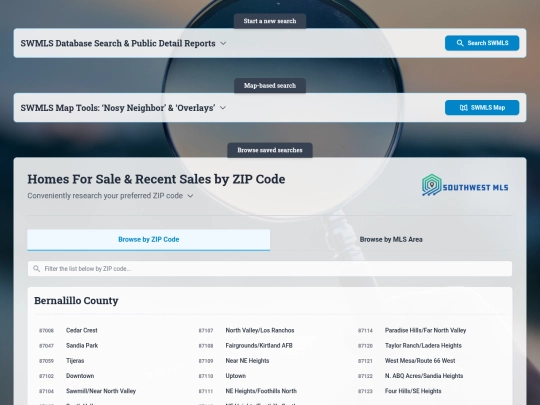The width and height of the screenshot is (540, 405).
Task: Open 87047 Sandia Park listing
Action: 69,346
